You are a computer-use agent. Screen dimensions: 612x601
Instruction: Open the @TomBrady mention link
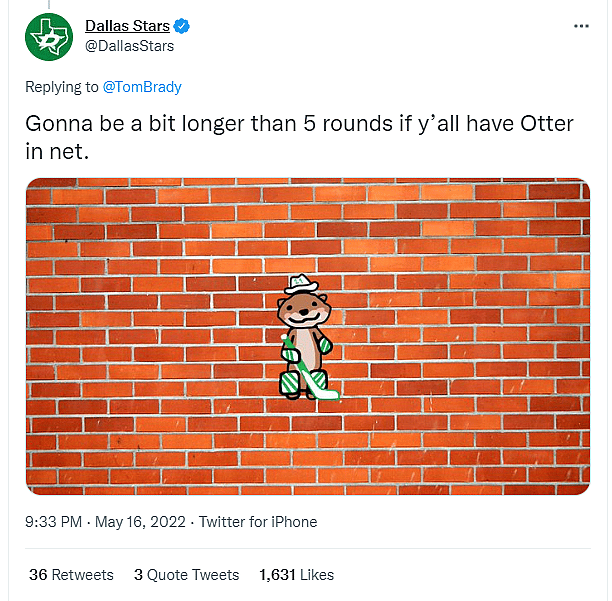pos(142,87)
